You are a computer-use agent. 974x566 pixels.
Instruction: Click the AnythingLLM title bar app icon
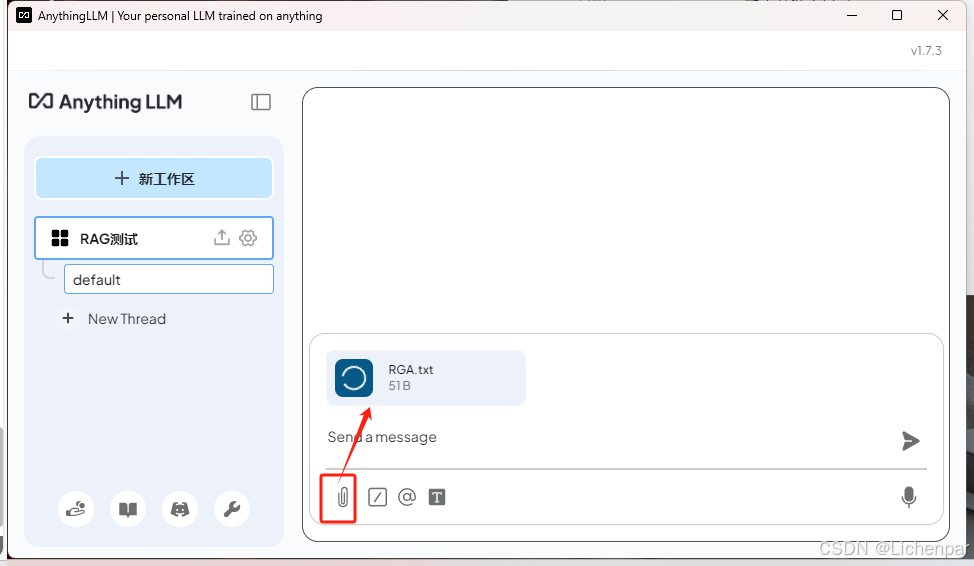point(24,16)
